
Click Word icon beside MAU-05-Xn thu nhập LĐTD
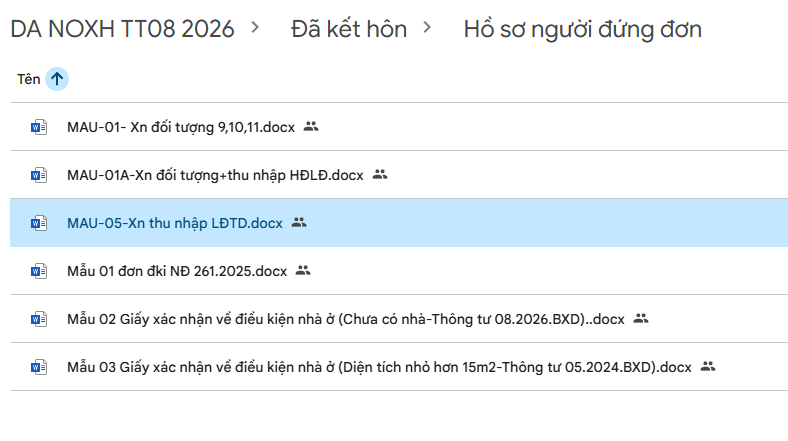(39, 223)
